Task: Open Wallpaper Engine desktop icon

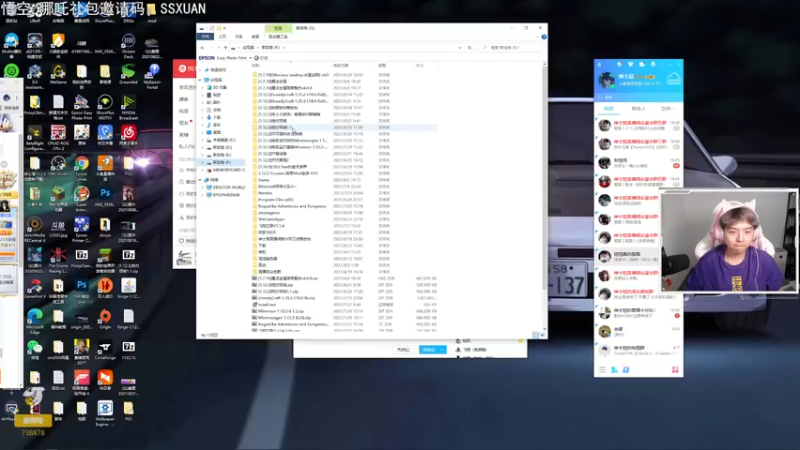Action: pyautogui.click(x=105, y=413)
